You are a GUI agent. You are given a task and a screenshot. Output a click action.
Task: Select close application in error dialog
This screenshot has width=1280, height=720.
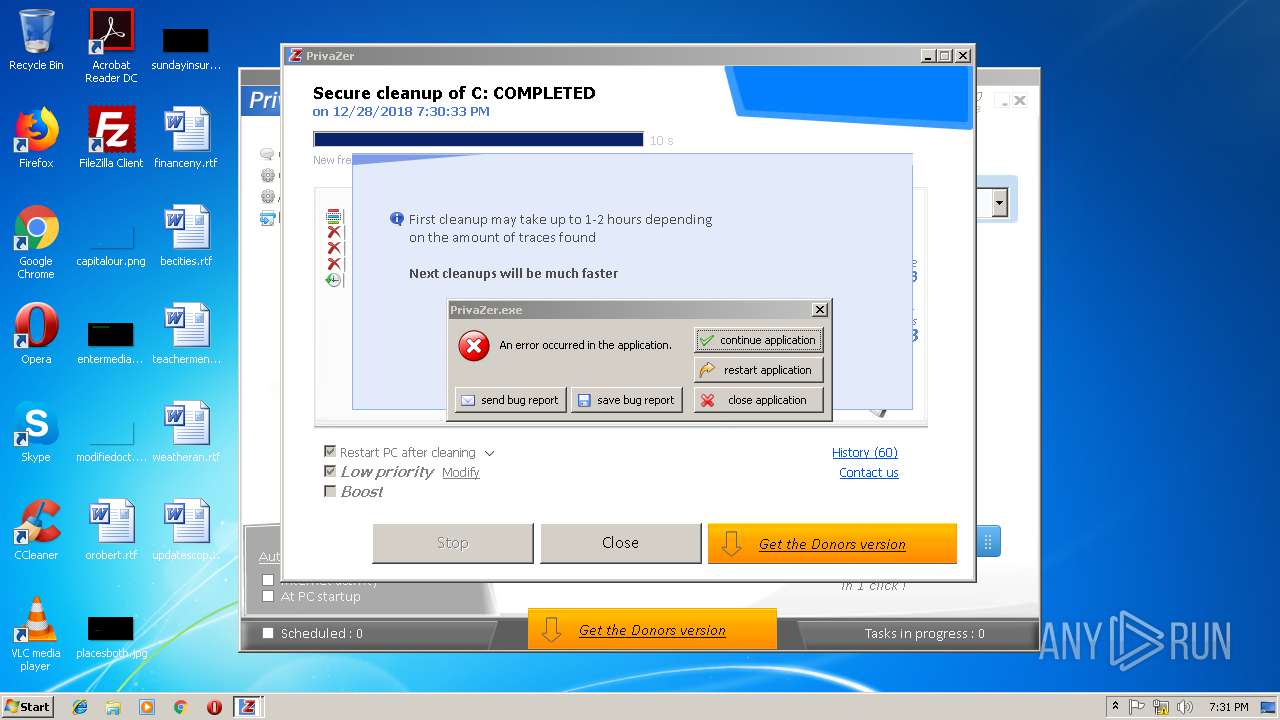(758, 400)
